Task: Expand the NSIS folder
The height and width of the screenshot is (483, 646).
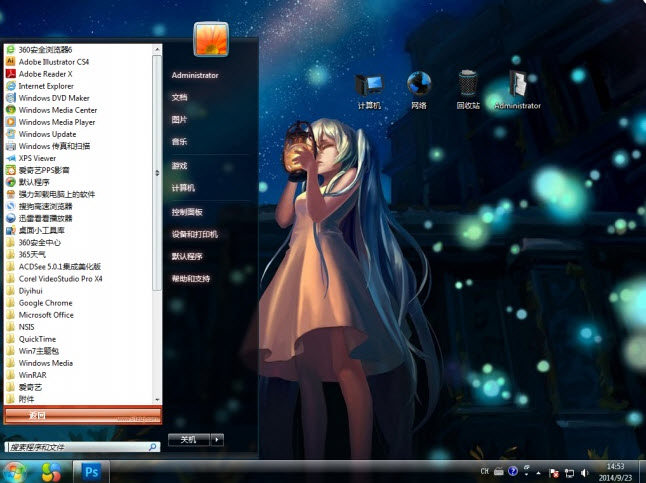Action: click(x=21, y=327)
